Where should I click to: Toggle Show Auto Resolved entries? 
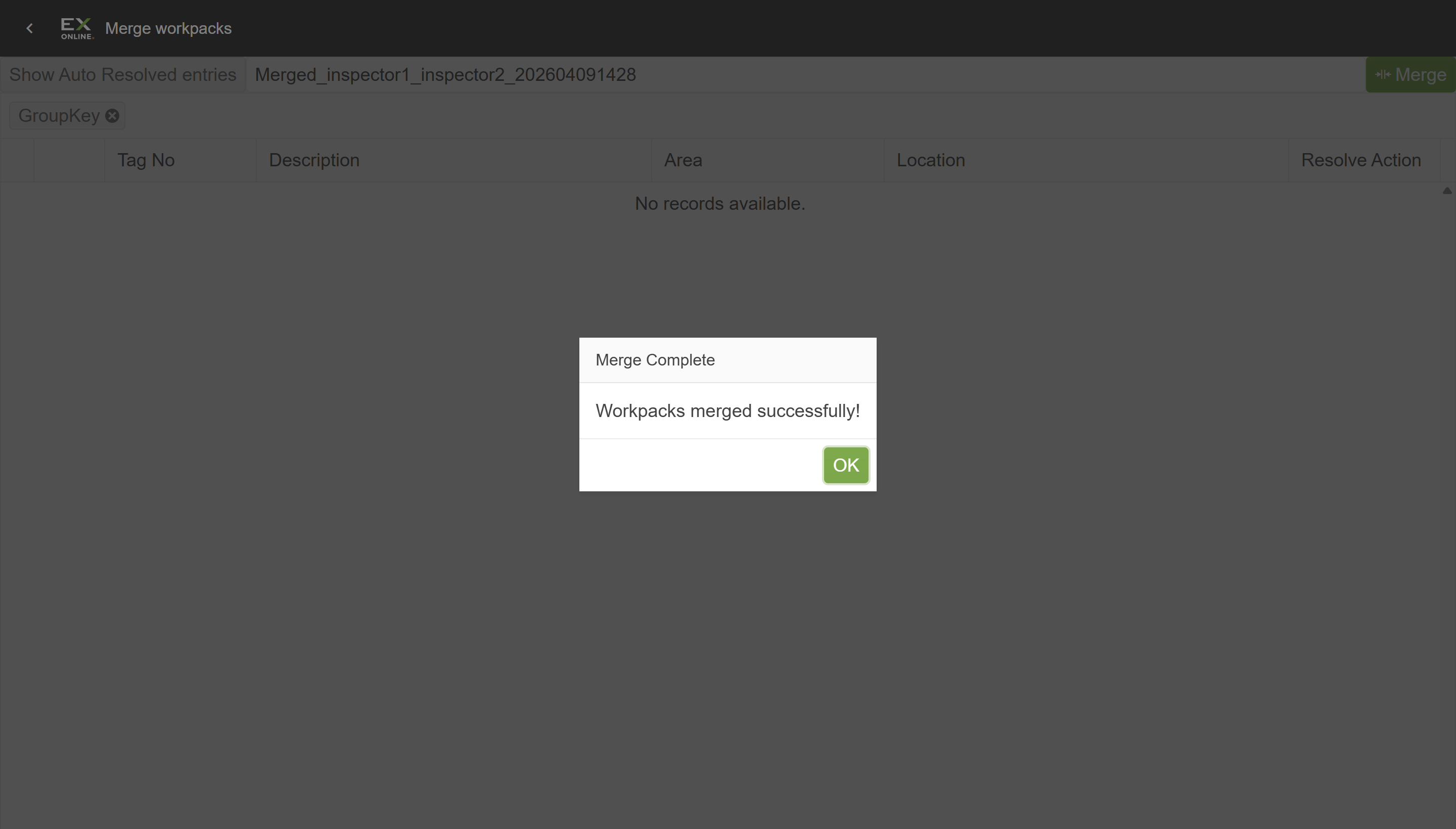pyautogui.click(x=122, y=75)
